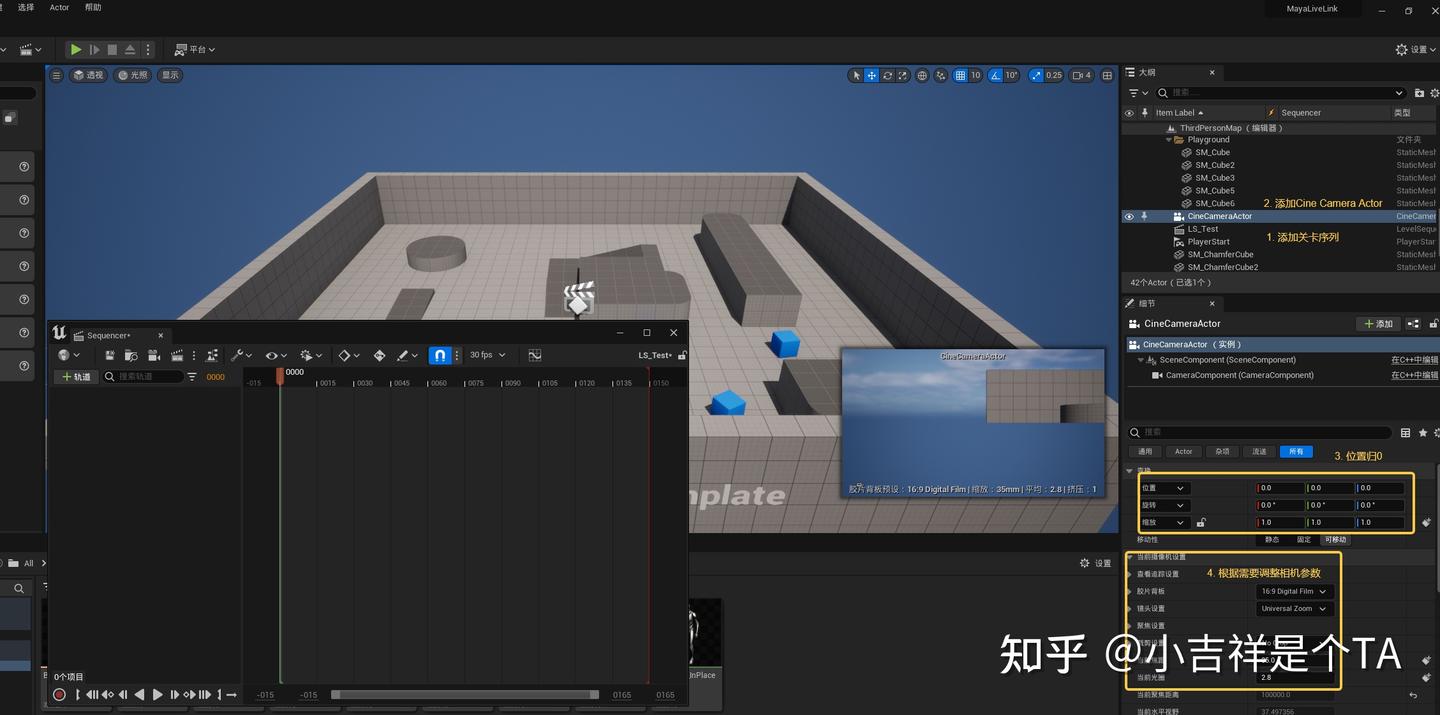Open the Universal Zoom lens settings dropdown

(x=1293, y=608)
